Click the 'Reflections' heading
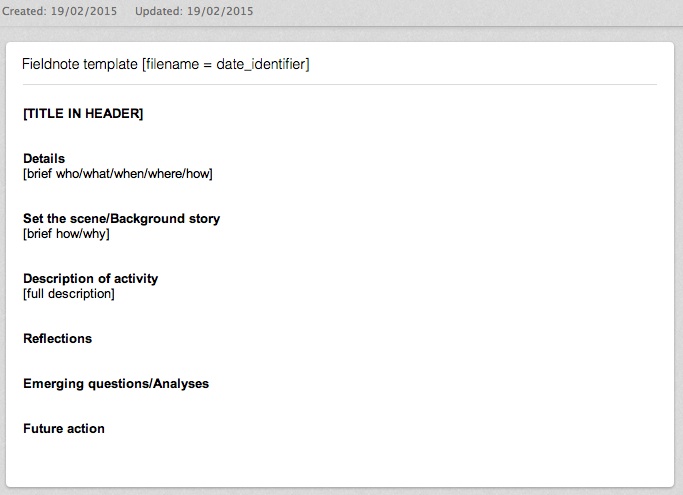683x495 pixels. 57,338
